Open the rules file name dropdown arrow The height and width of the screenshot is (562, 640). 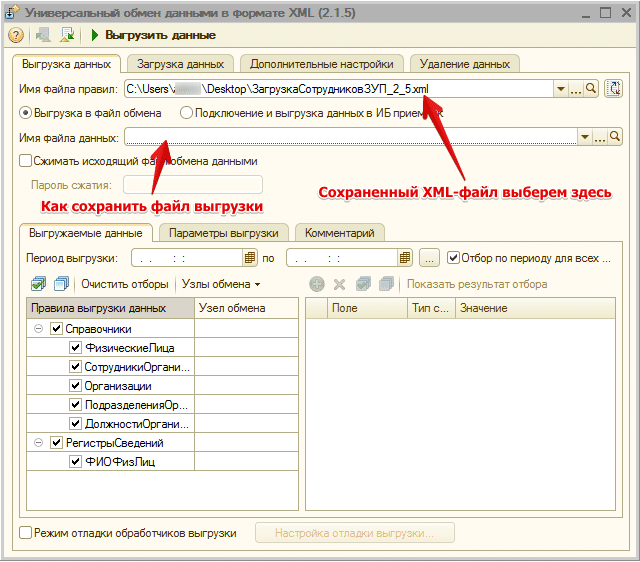tap(562, 89)
